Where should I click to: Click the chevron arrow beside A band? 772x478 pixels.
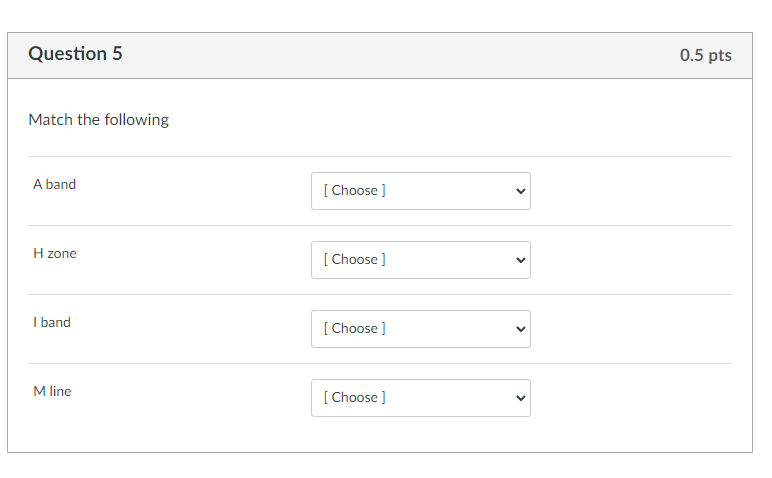(x=519, y=191)
